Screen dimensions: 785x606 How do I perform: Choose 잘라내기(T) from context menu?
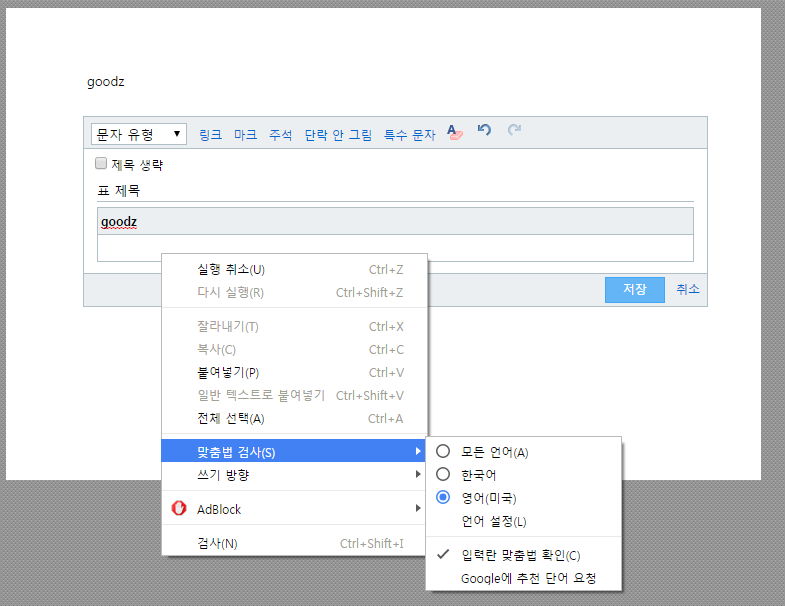294,327
